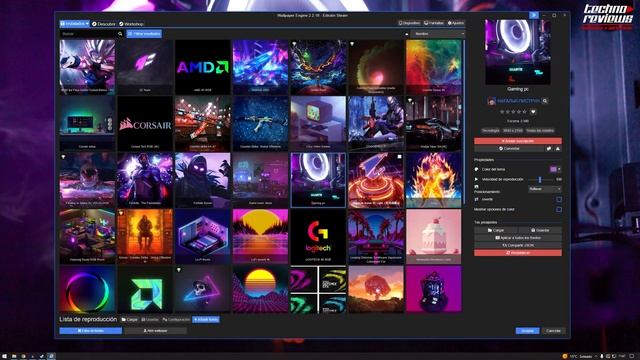Click the blue play button in title bar
This screenshot has height=360, width=640.
tap(533, 15)
